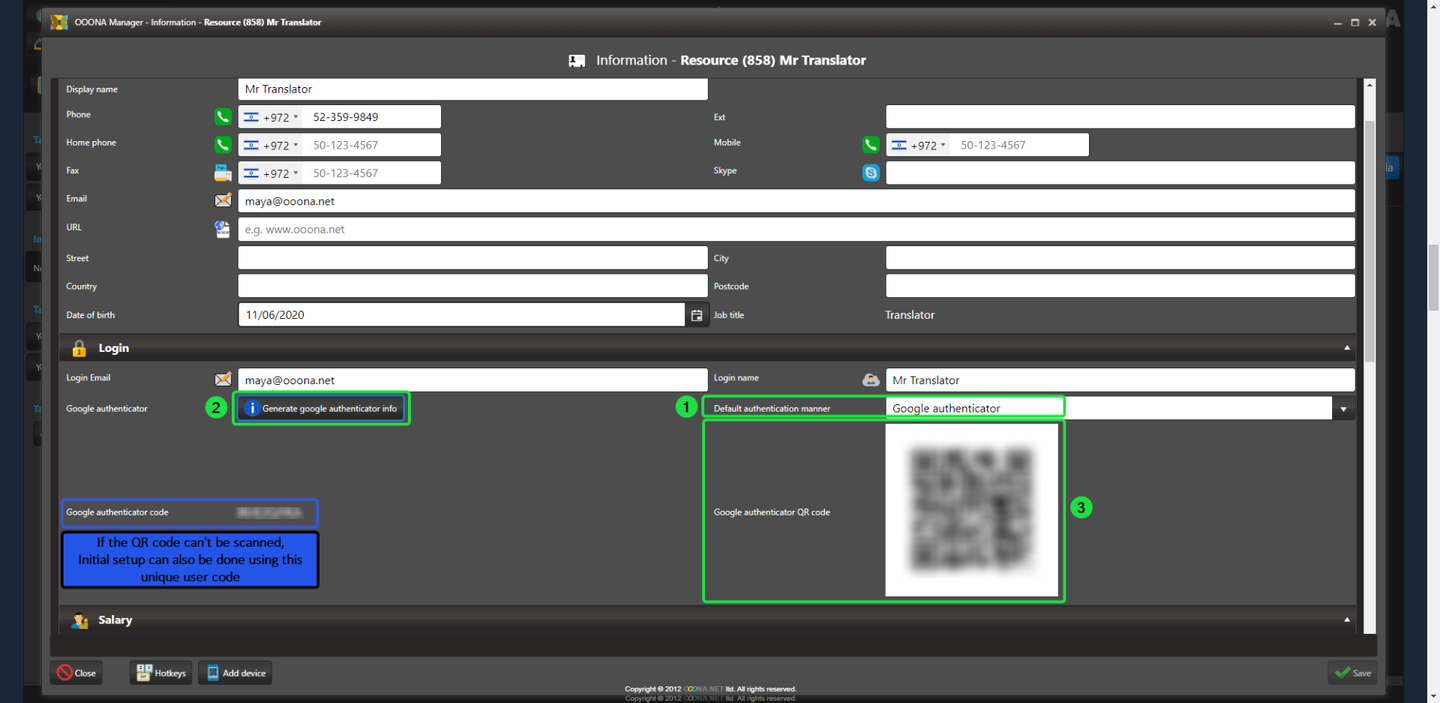Click the user icon beside Login name
Screen dimensions: 1440x703
[871, 380]
